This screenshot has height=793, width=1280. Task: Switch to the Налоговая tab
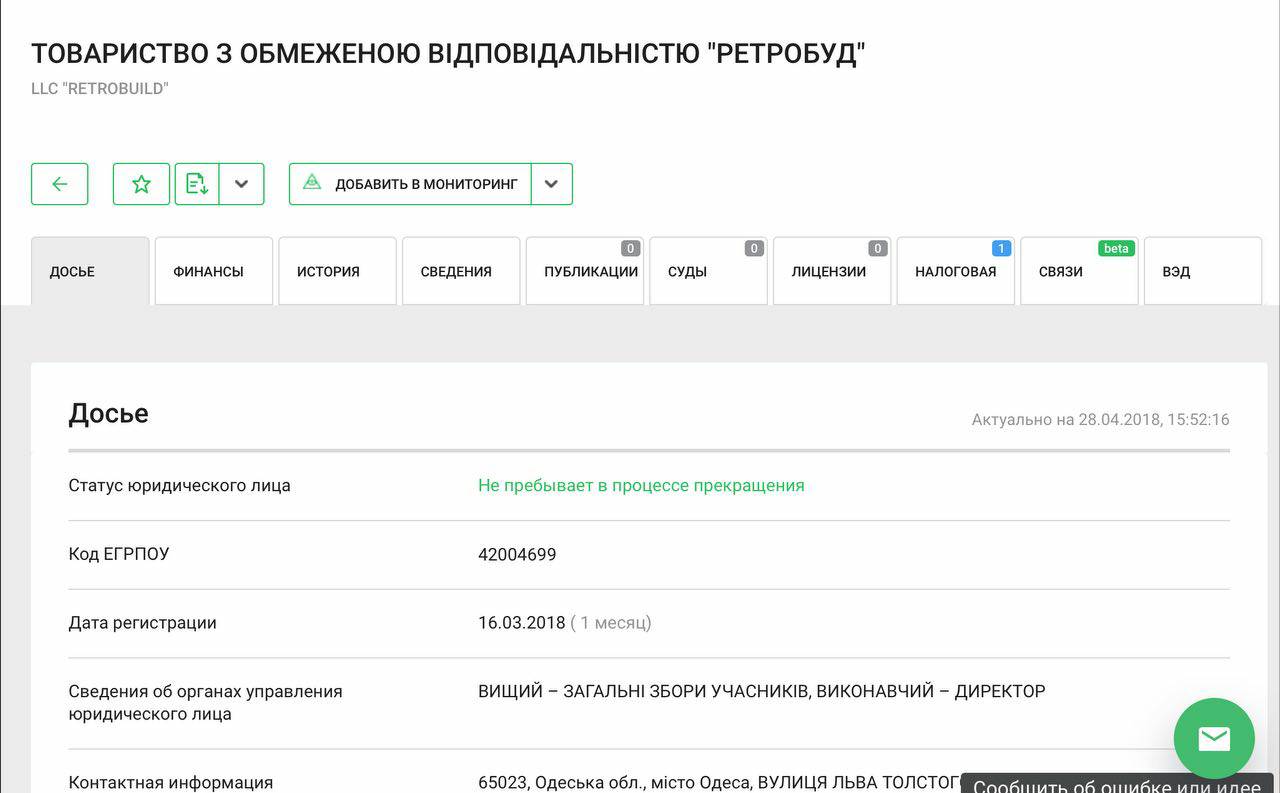point(955,271)
